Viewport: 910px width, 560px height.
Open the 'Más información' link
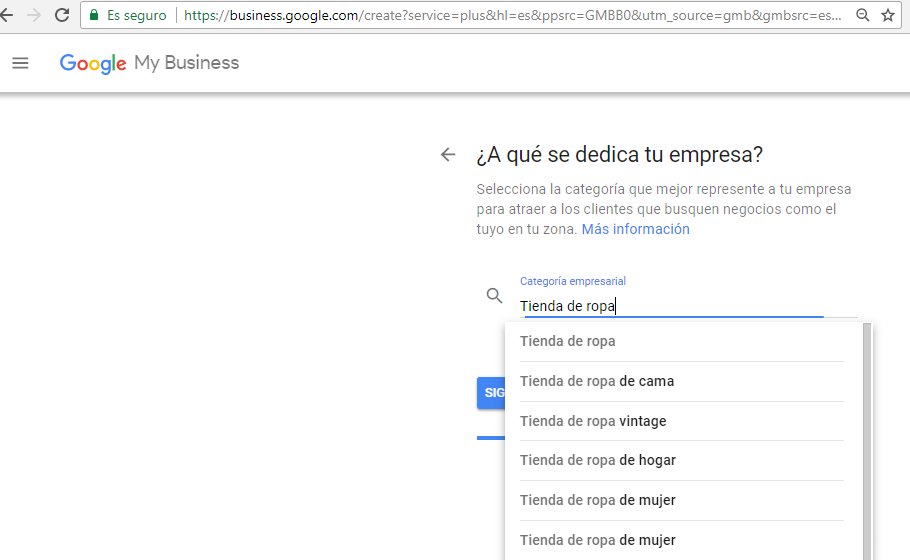(635, 229)
